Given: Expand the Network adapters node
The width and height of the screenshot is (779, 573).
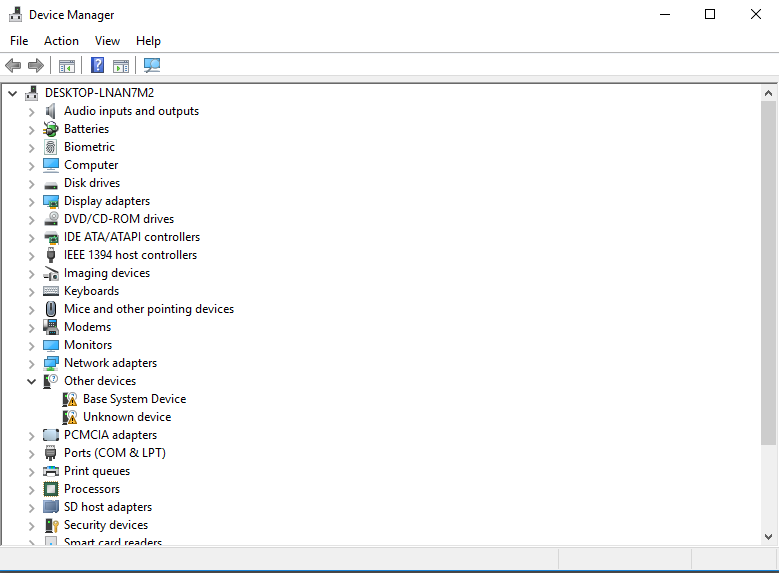Looking at the screenshot, I should click(x=31, y=363).
